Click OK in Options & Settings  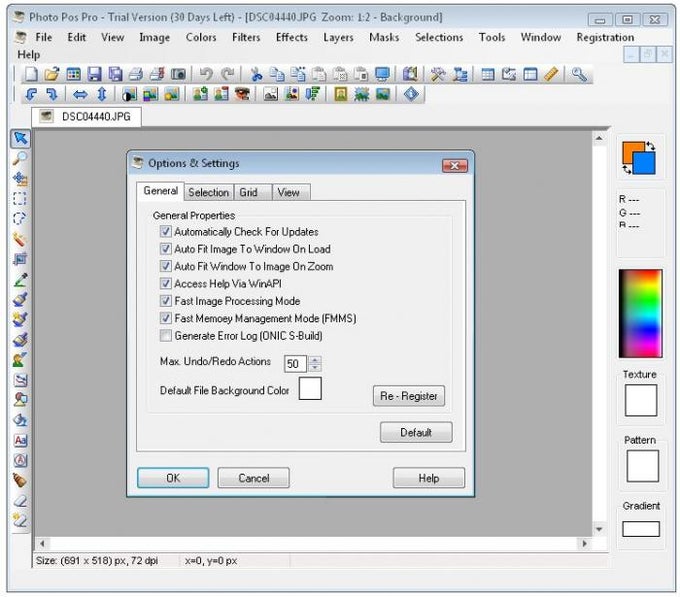pyautogui.click(x=173, y=478)
